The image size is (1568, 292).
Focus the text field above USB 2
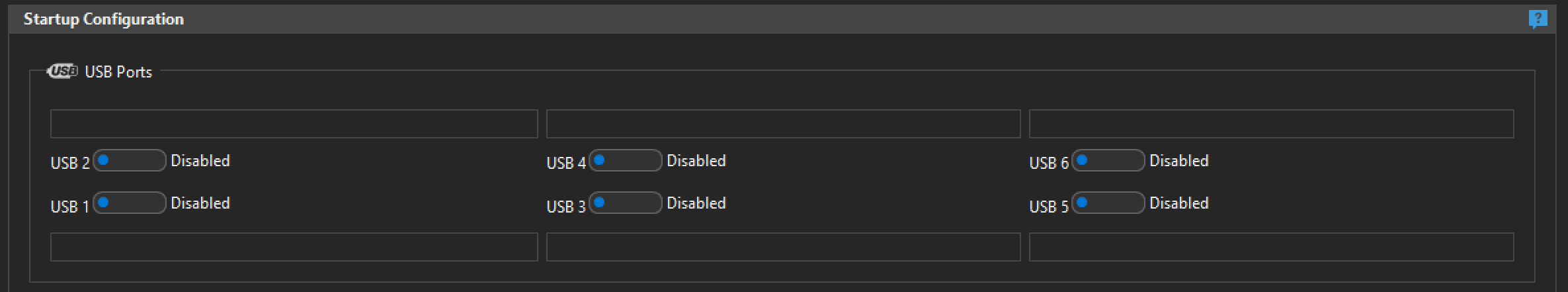click(294, 124)
